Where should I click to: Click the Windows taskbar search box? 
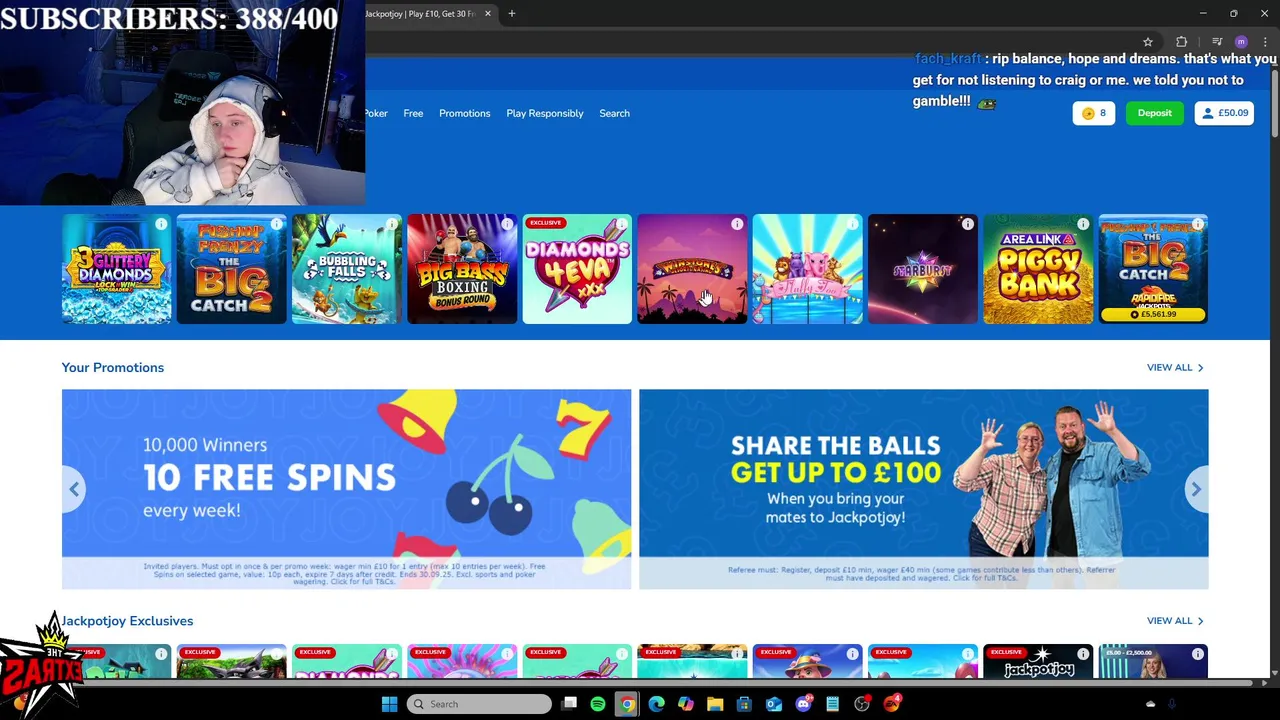click(x=479, y=704)
